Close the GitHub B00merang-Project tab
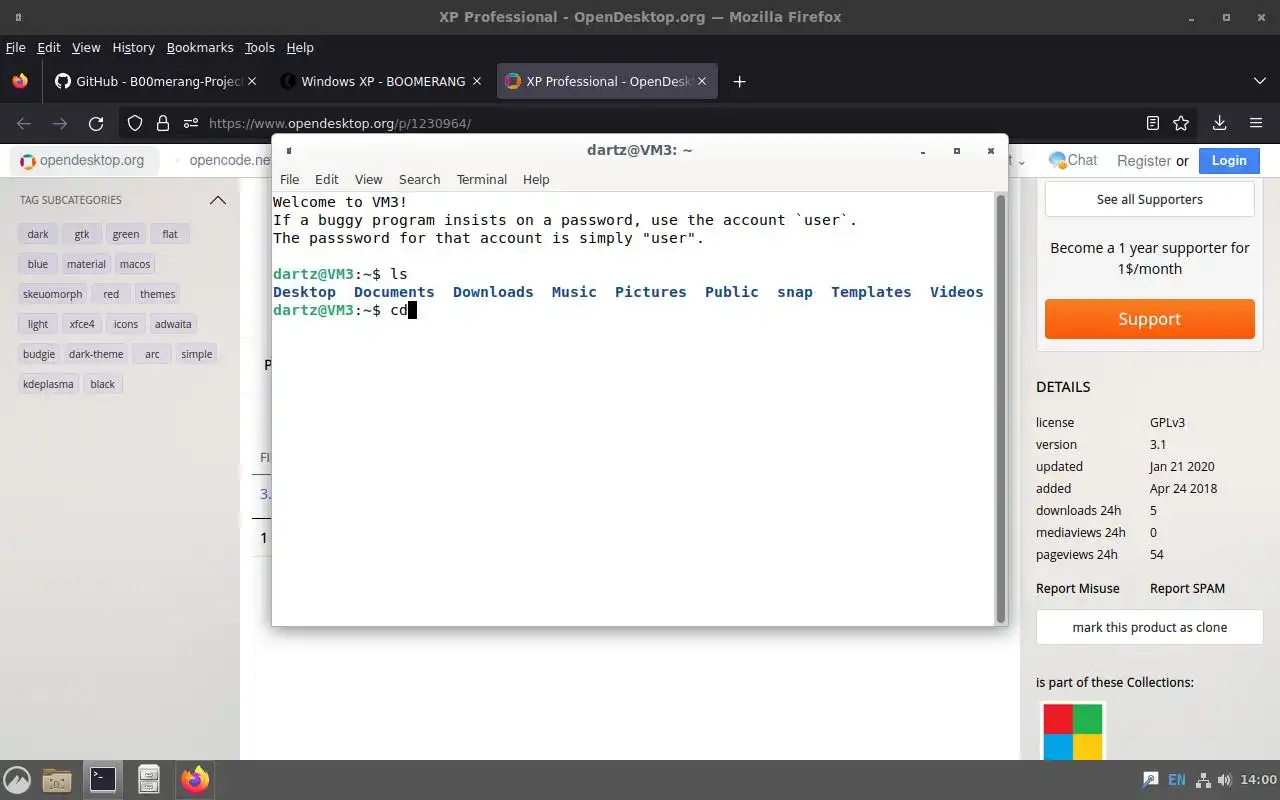 point(251,81)
